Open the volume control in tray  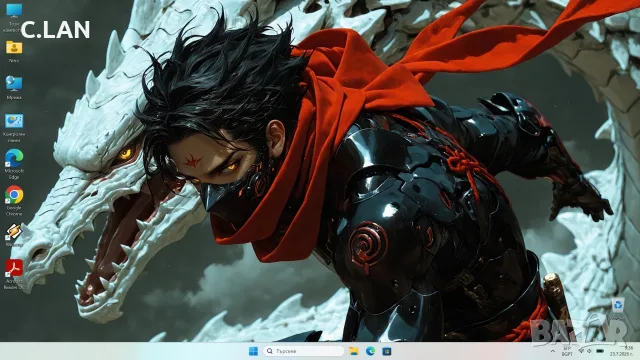click(589, 351)
